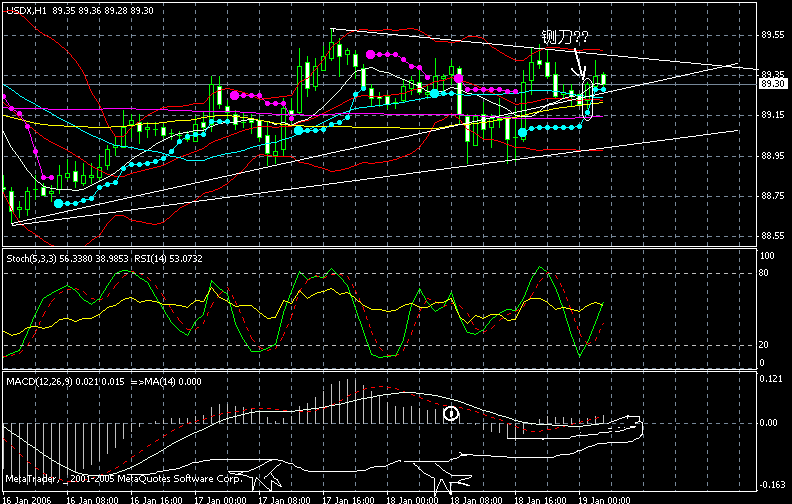Click the 88.95 price level label
This screenshot has width=792, height=504.
[x=773, y=156]
